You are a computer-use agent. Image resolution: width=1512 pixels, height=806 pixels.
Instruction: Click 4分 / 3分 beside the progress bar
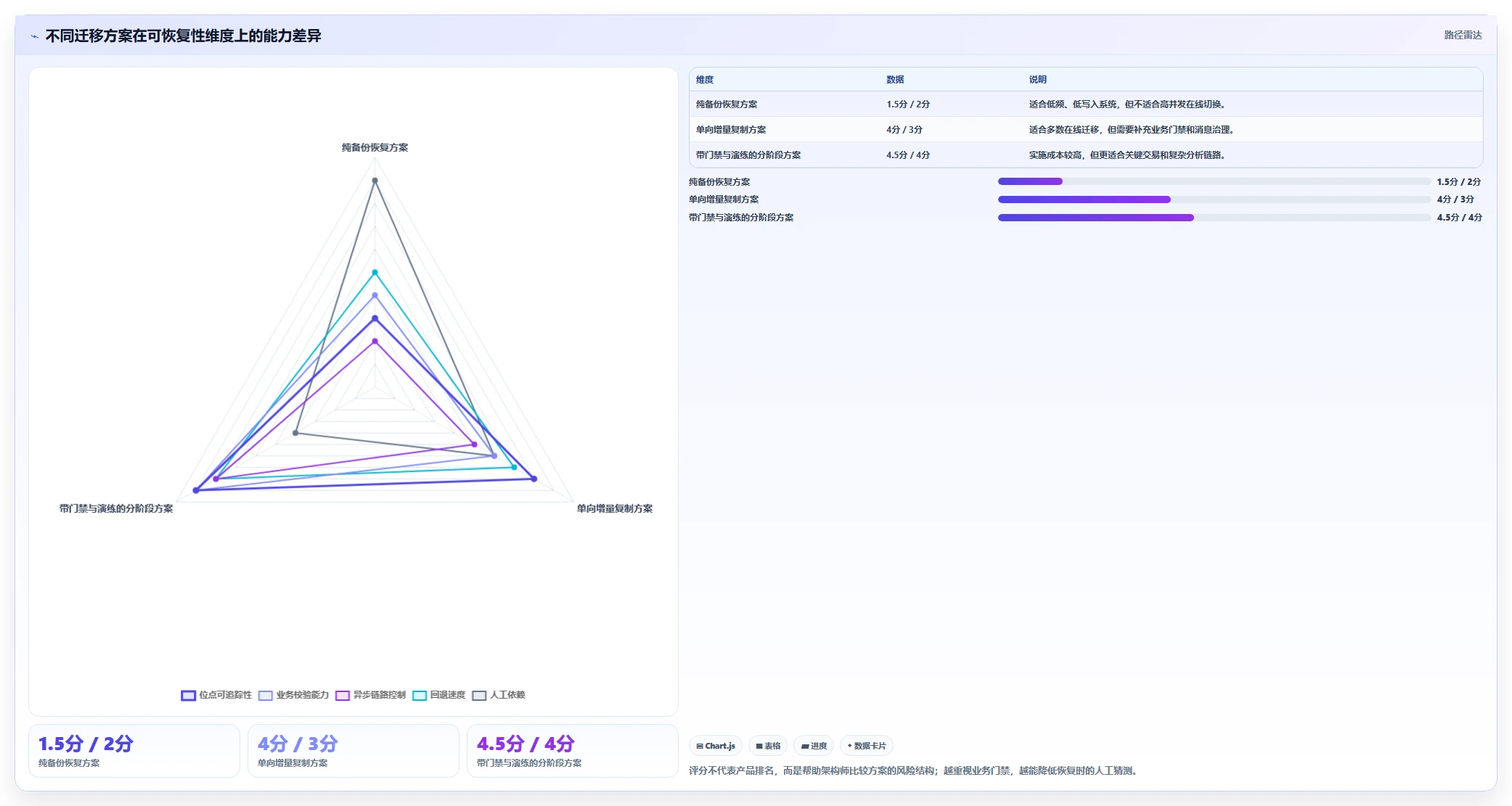point(1455,200)
